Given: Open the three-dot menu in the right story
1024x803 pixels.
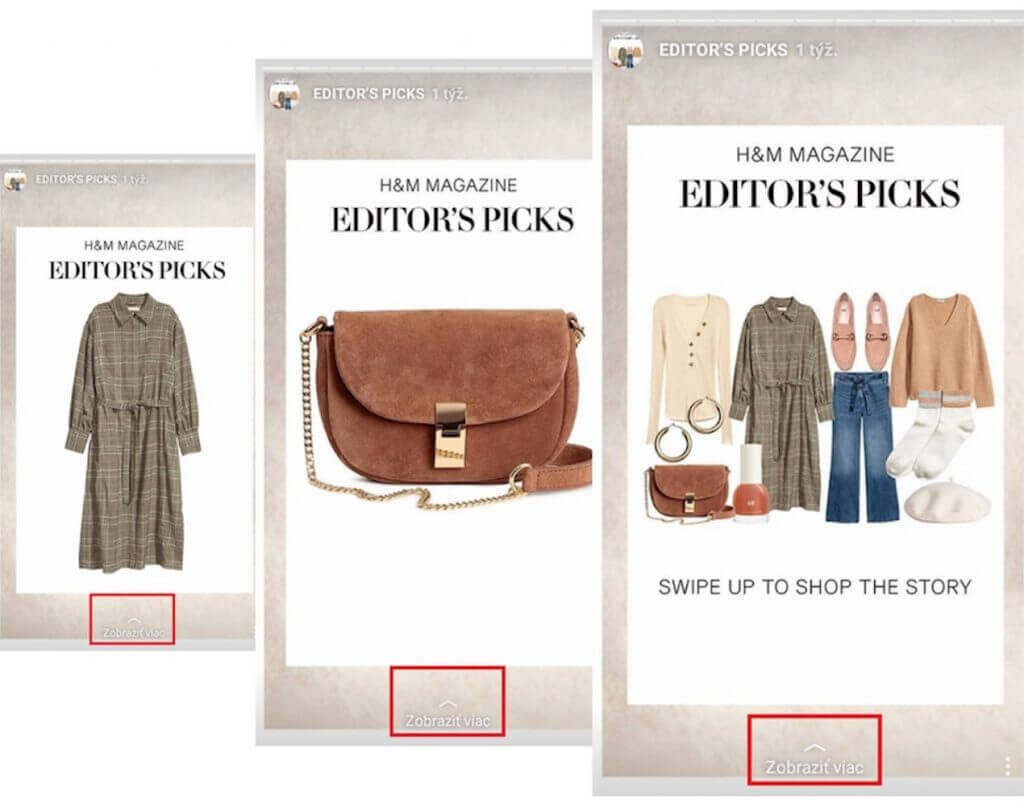Looking at the screenshot, I should pyautogui.click(x=1008, y=766).
